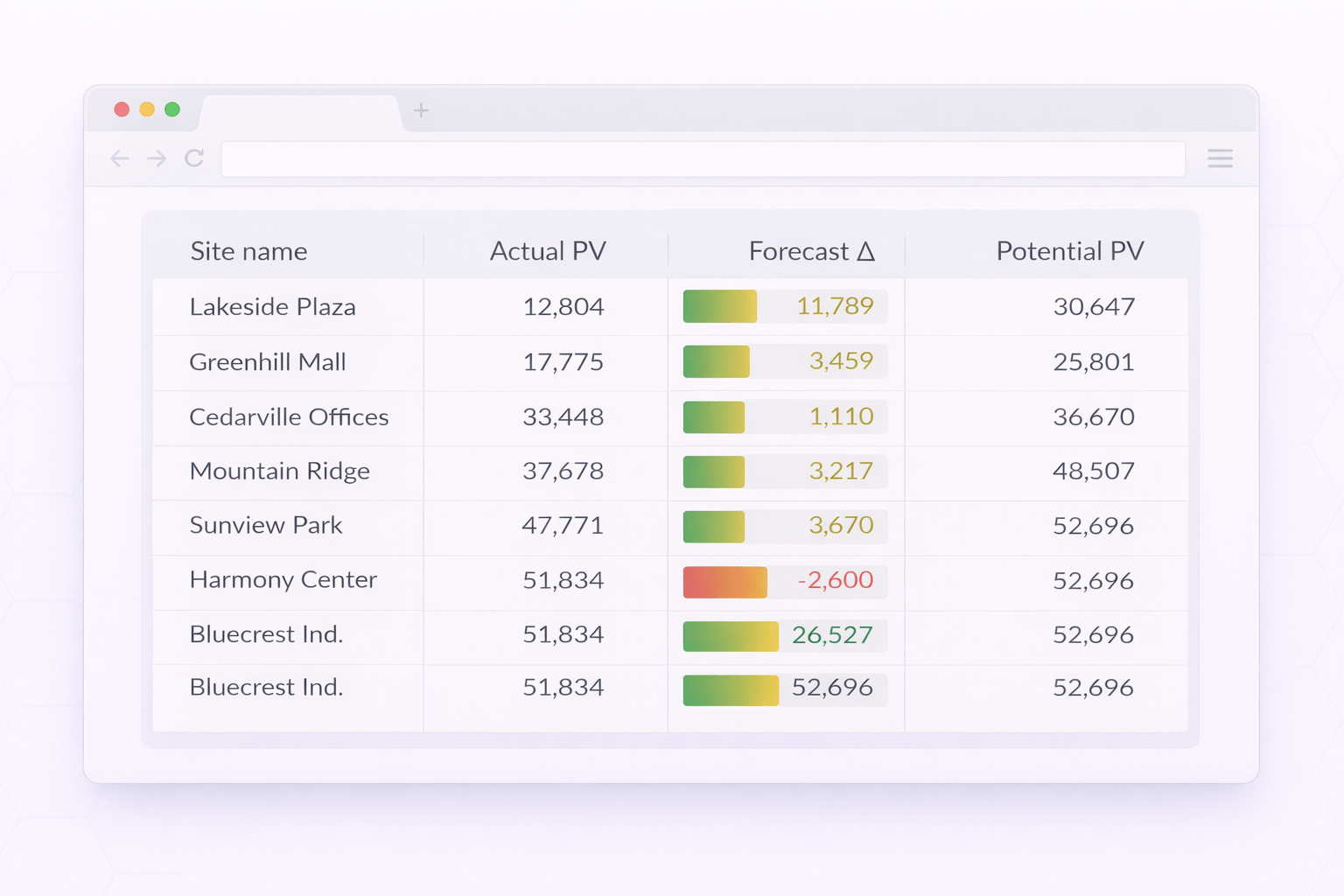The height and width of the screenshot is (896, 1344).
Task: Switch to the active browser tab
Action: click(x=297, y=110)
